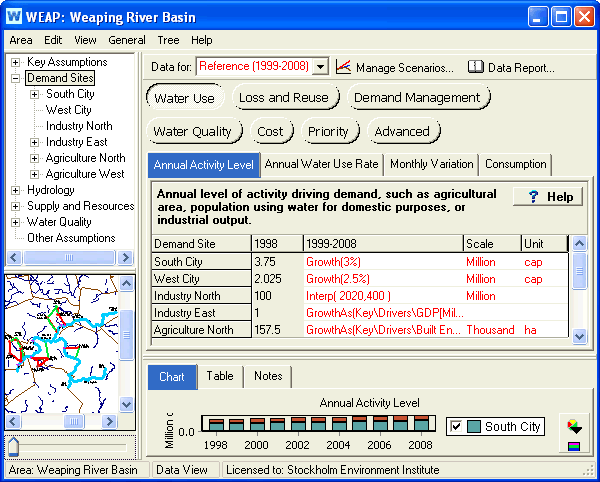Expand the Hydrology tree node
The image size is (600, 482).
point(15,190)
